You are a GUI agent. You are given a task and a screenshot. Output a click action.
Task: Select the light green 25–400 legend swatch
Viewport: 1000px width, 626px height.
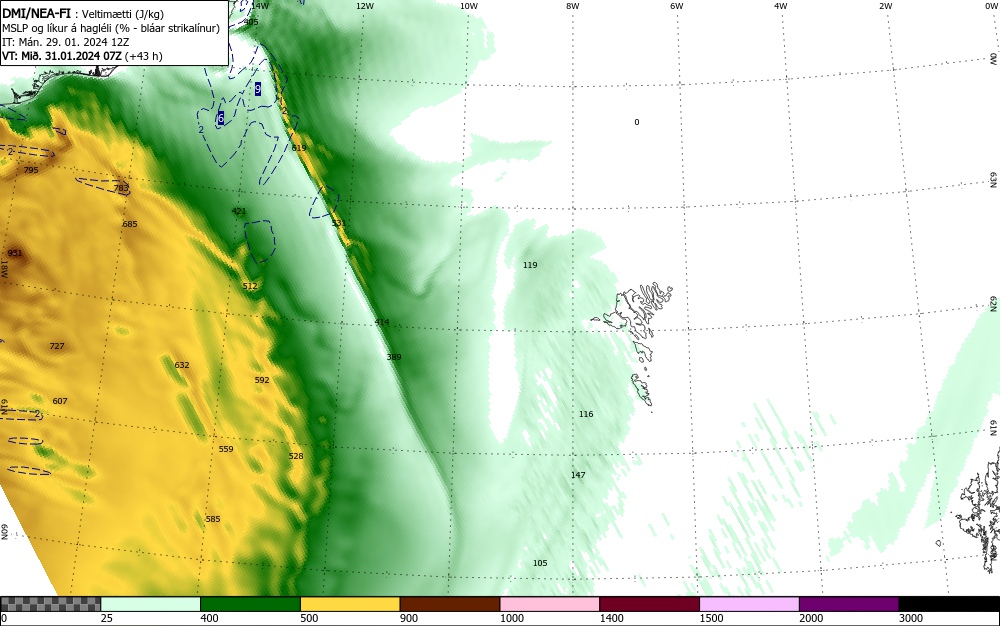[x=151, y=604]
